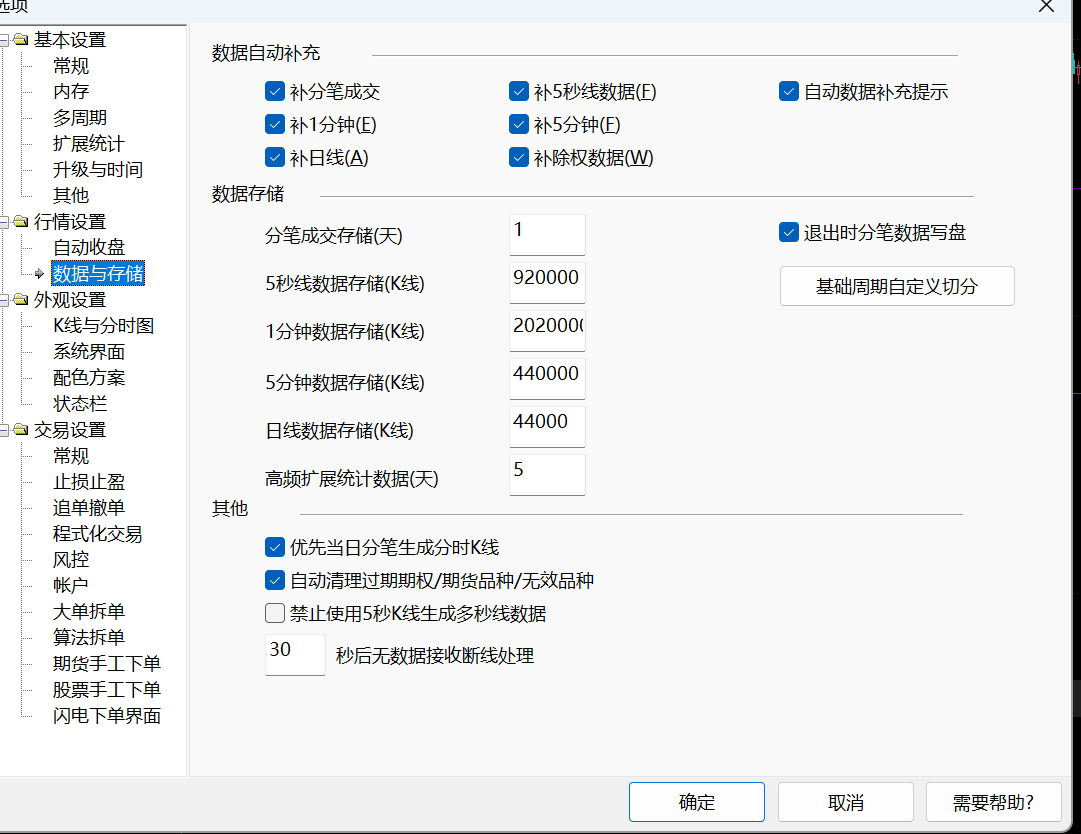Click the 5分钟数据存储 input field
Screen dimensions: 1081x834
pyautogui.click(x=547, y=378)
